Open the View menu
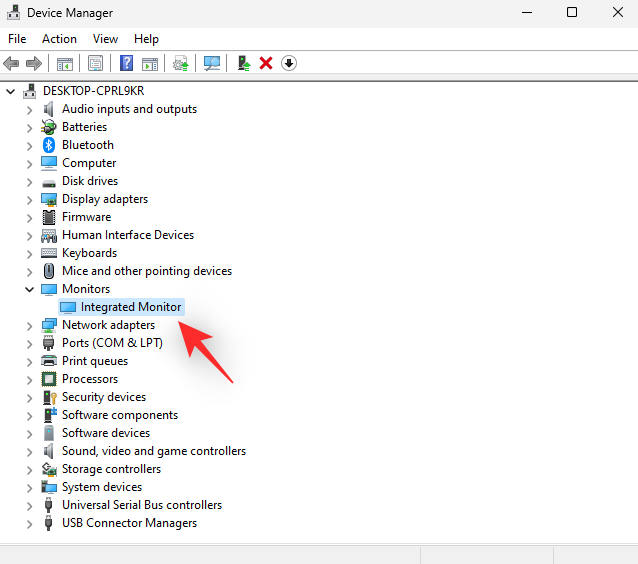Screen dimensions: 638x564 105,39
